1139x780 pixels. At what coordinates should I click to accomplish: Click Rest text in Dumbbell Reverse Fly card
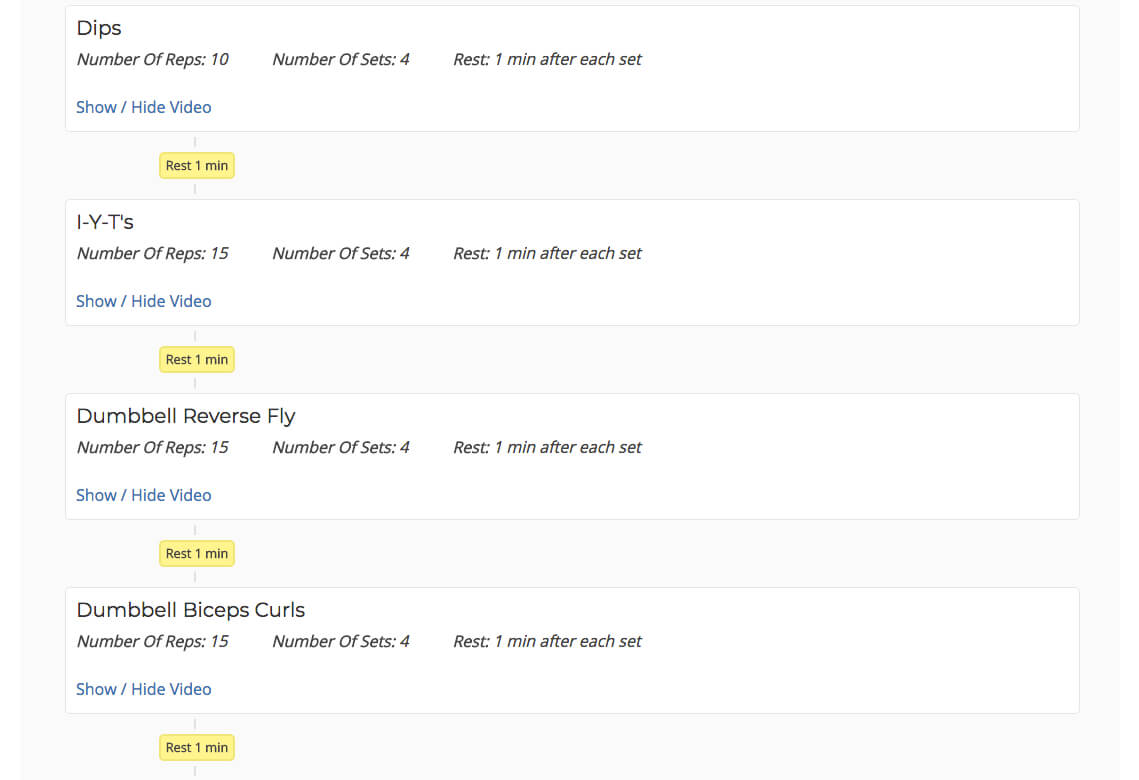(548, 447)
